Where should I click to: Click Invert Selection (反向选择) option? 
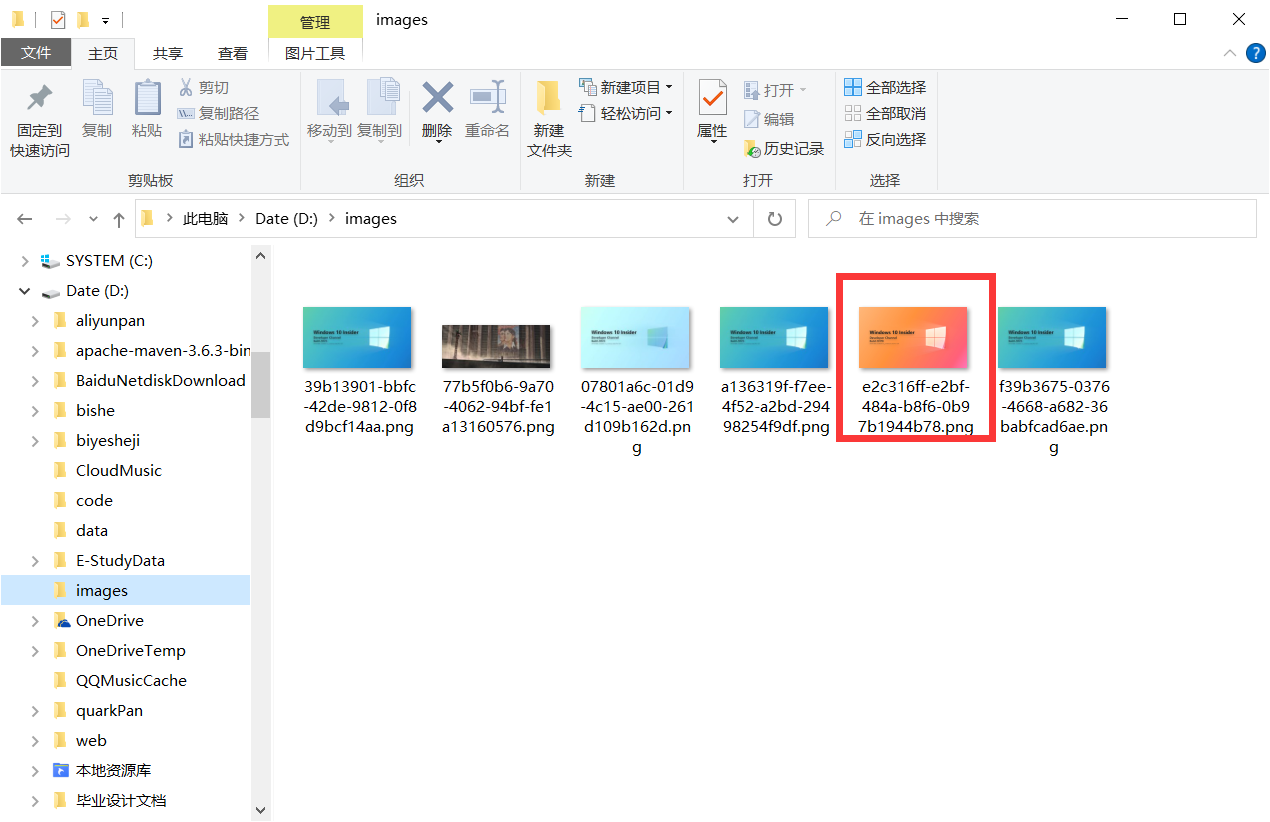(885, 140)
